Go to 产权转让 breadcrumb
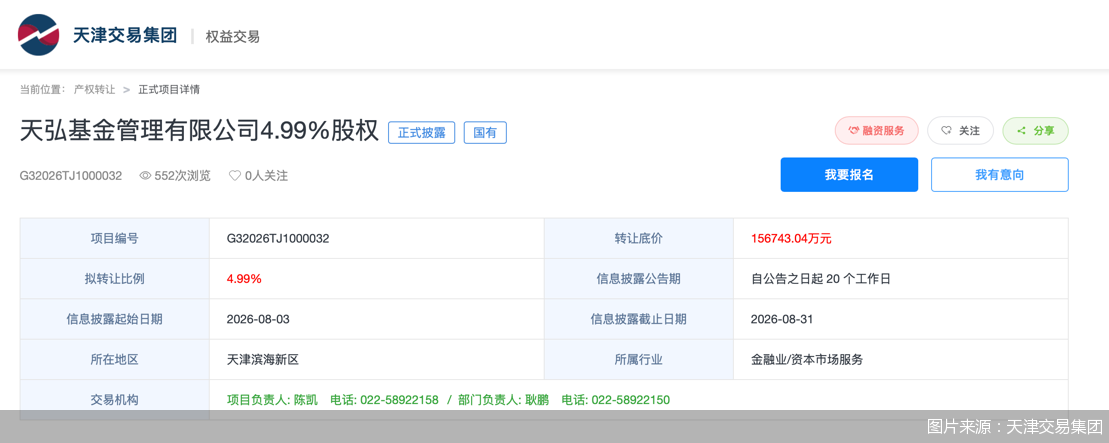1109x443 pixels. coord(95,90)
